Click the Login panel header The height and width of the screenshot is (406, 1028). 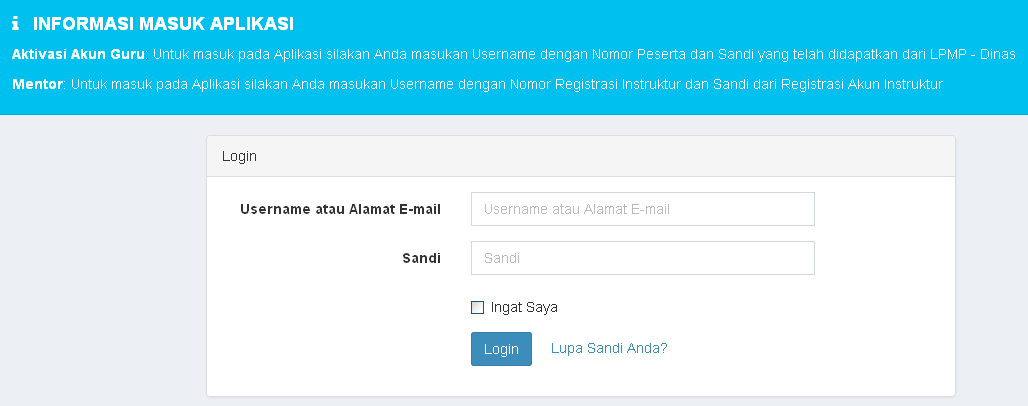pyautogui.click(x=580, y=156)
